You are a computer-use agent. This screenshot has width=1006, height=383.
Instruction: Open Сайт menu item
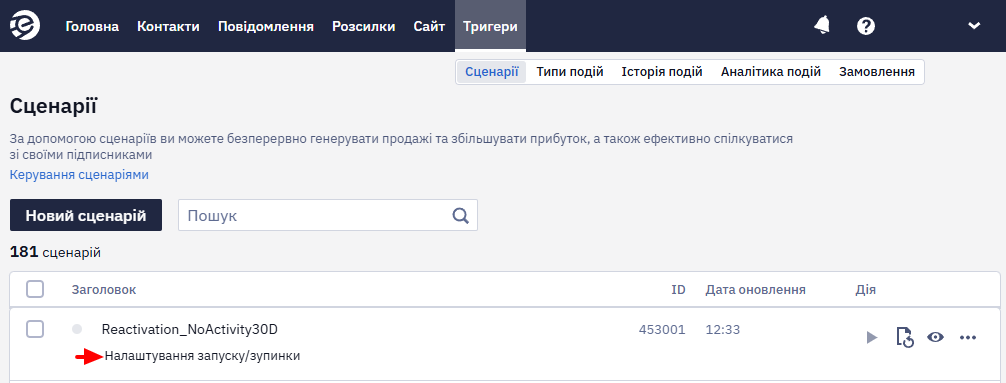pos(429,26)
